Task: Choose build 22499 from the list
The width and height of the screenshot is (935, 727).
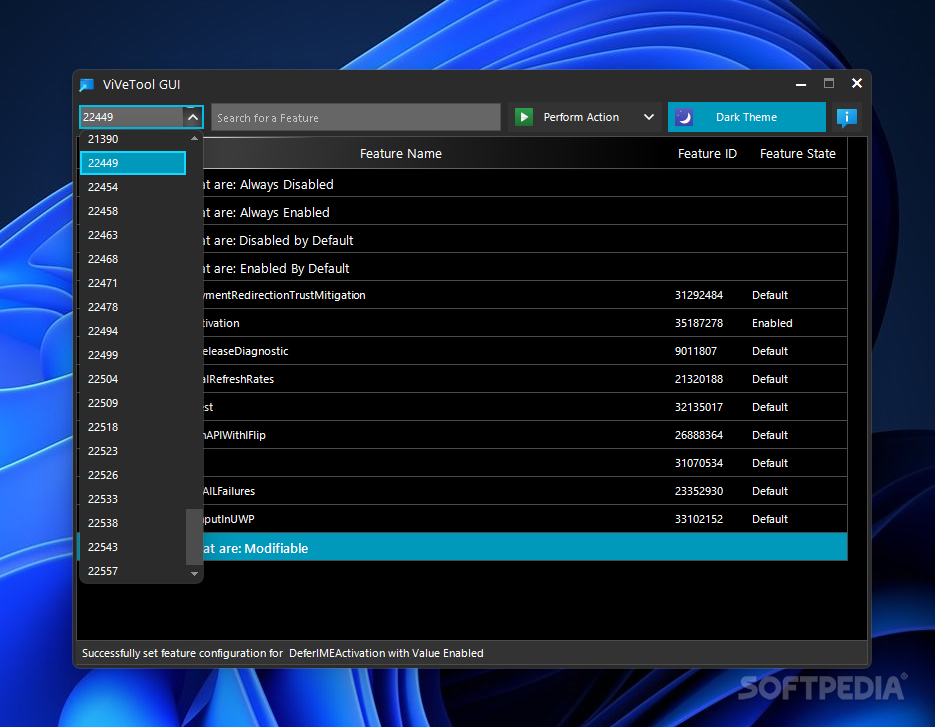Action: (133, 355)
